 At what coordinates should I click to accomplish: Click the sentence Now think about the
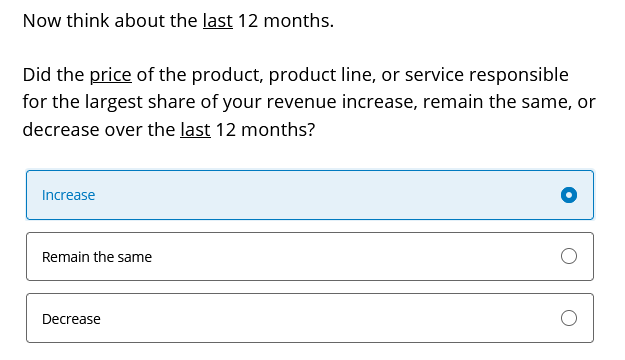tap(110, 21)
